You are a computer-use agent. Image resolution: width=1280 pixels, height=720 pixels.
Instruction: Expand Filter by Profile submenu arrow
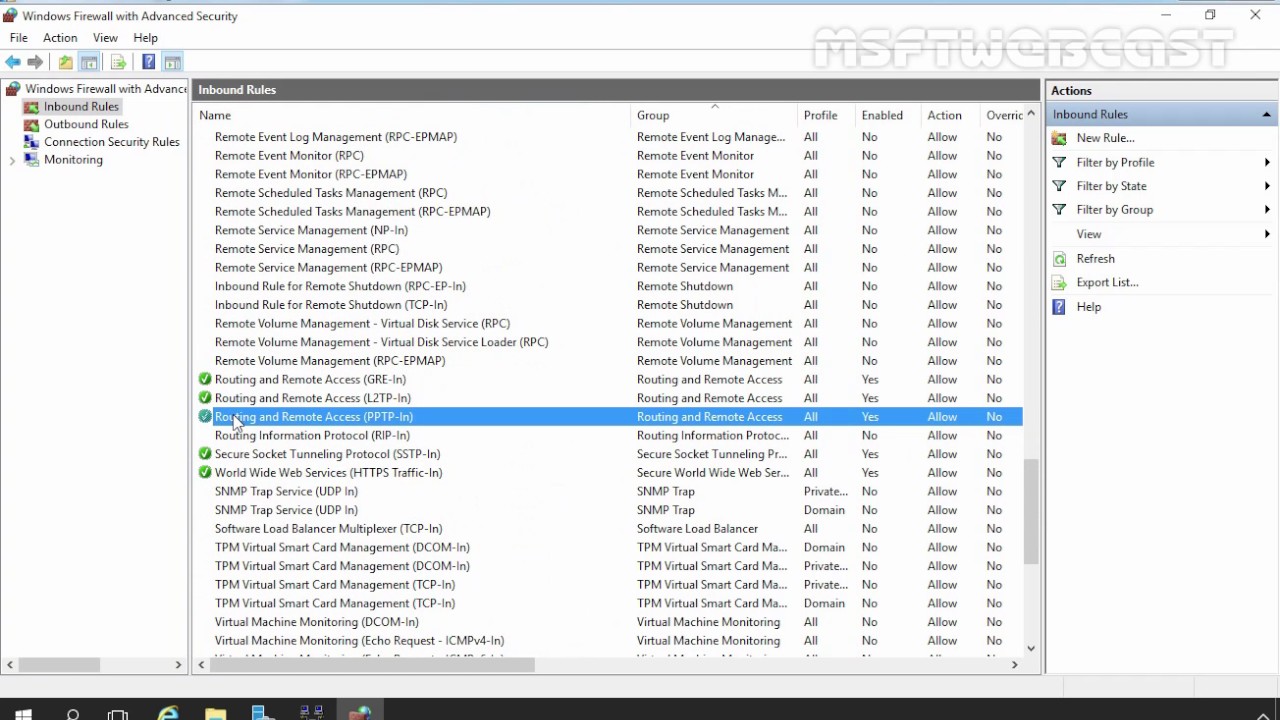click(x=1267, y=162)
